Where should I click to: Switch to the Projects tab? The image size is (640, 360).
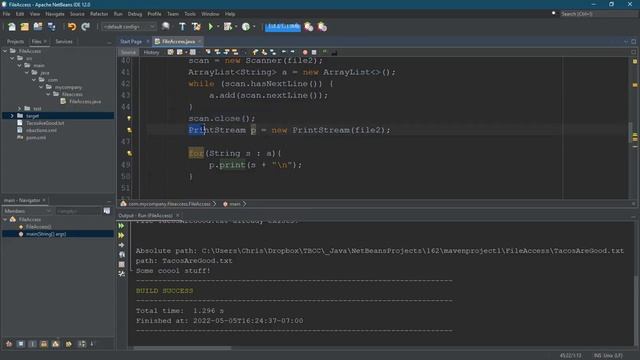(x=16, y=42)
